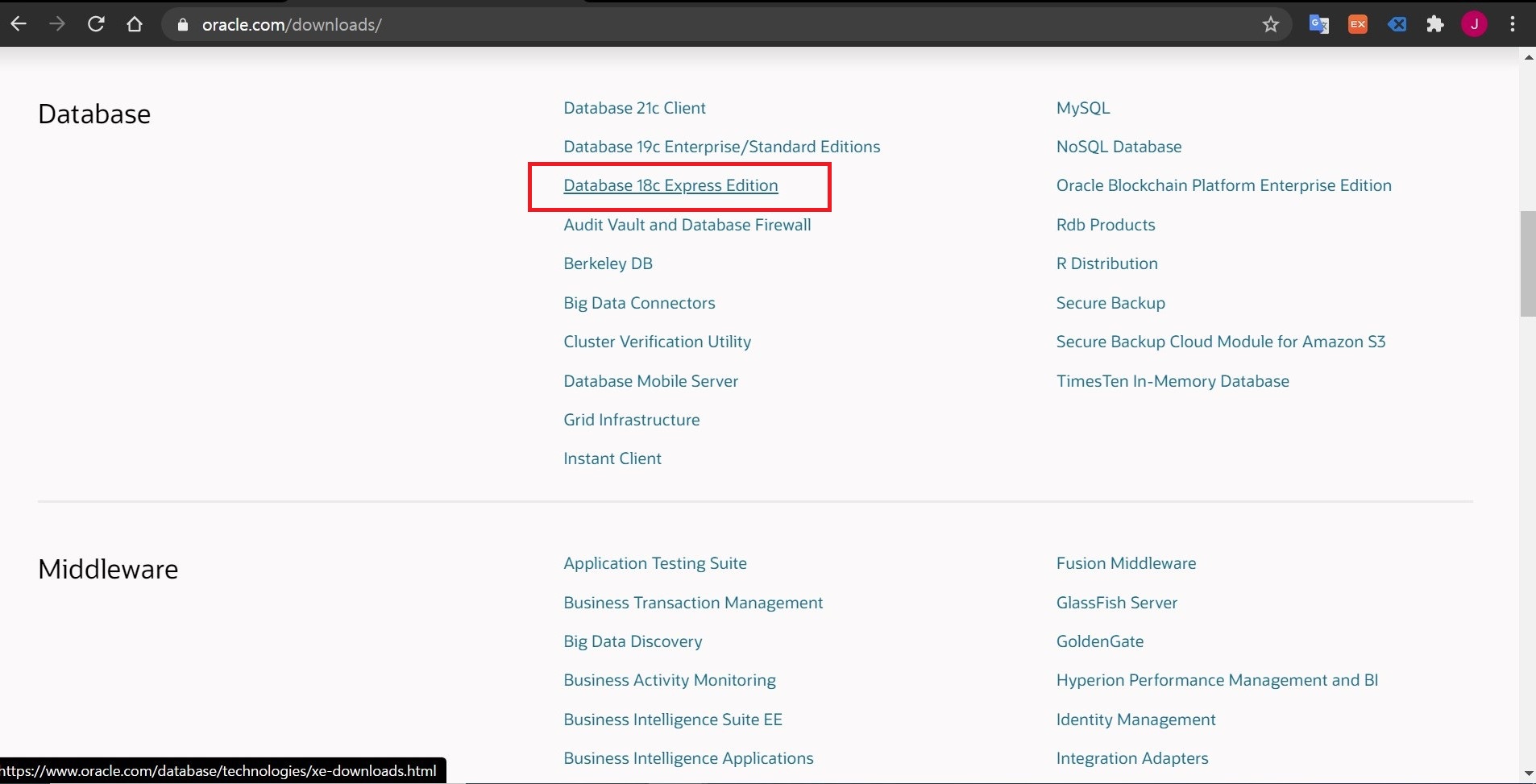Click the orange EX extension icon

1358,24
